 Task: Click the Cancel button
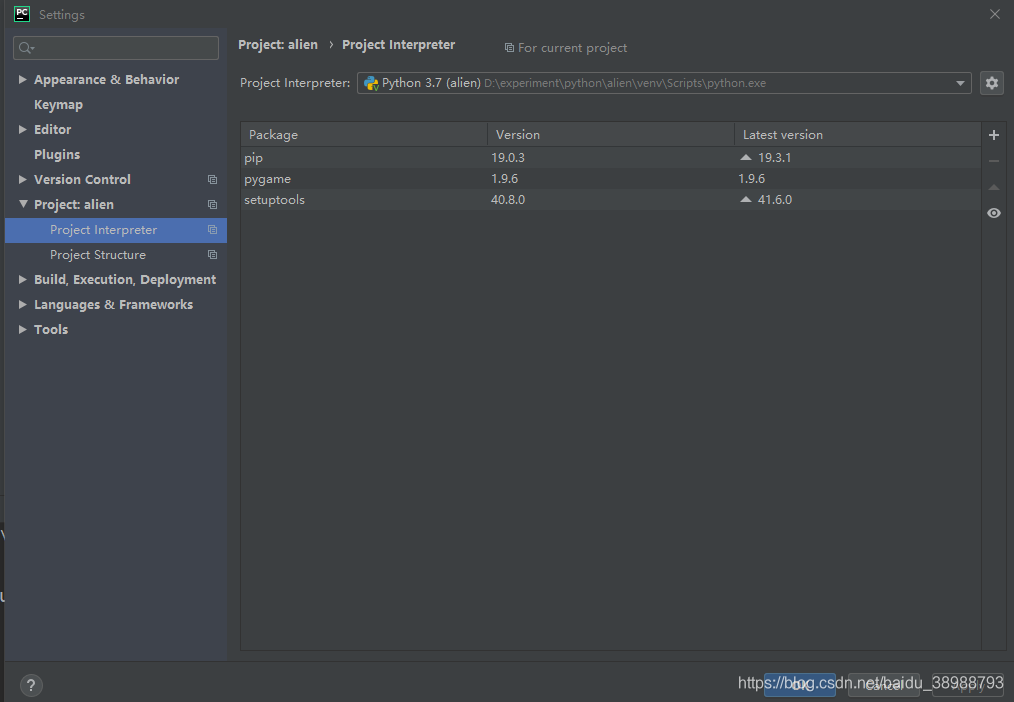point(884,686)
